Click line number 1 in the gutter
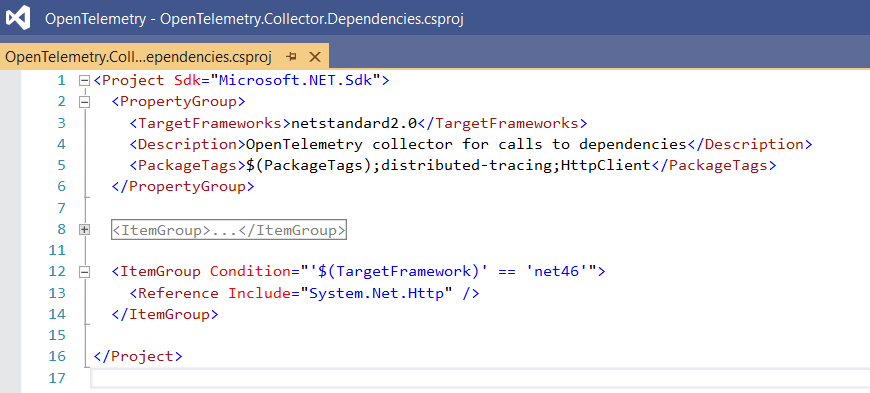This screenshot has height=393, width=870. click(62, 80)
